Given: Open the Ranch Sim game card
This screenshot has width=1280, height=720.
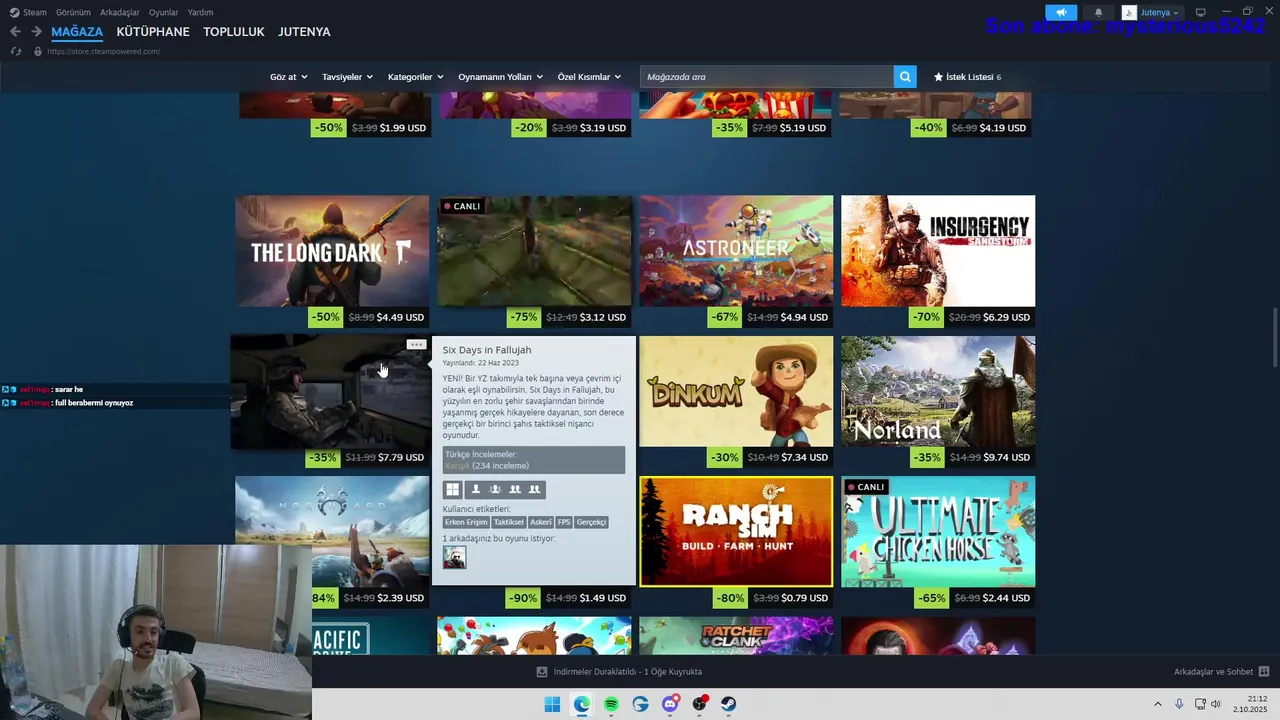Looking at the screenshot, I should (736, 531).
